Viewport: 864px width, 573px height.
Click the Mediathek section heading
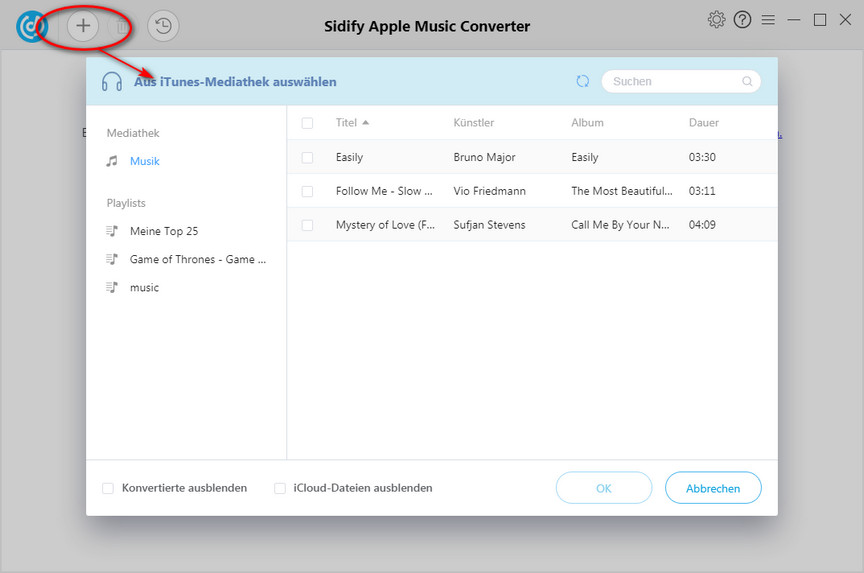pos(133,133)
